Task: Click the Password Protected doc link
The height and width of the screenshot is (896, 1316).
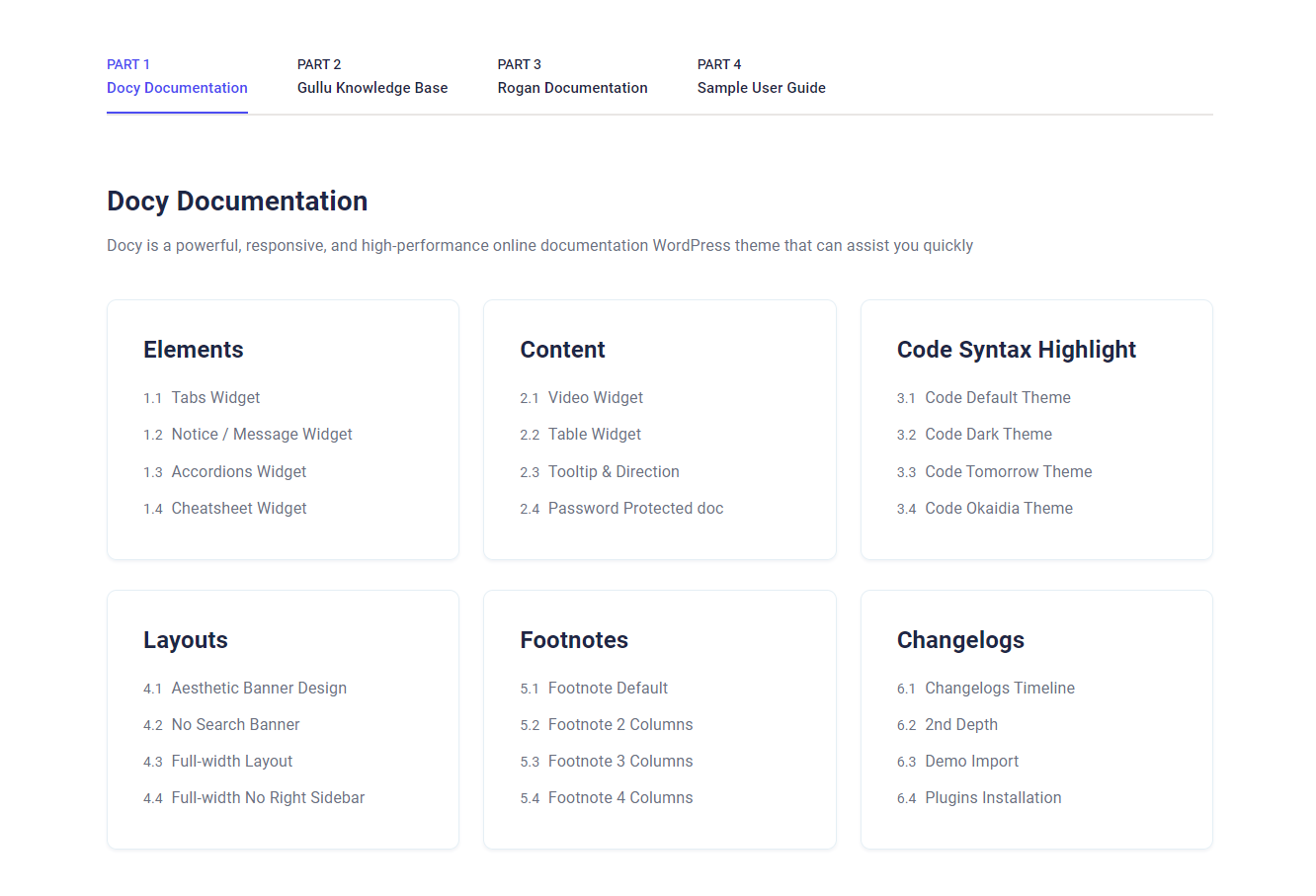Action: tap(635, 509)
